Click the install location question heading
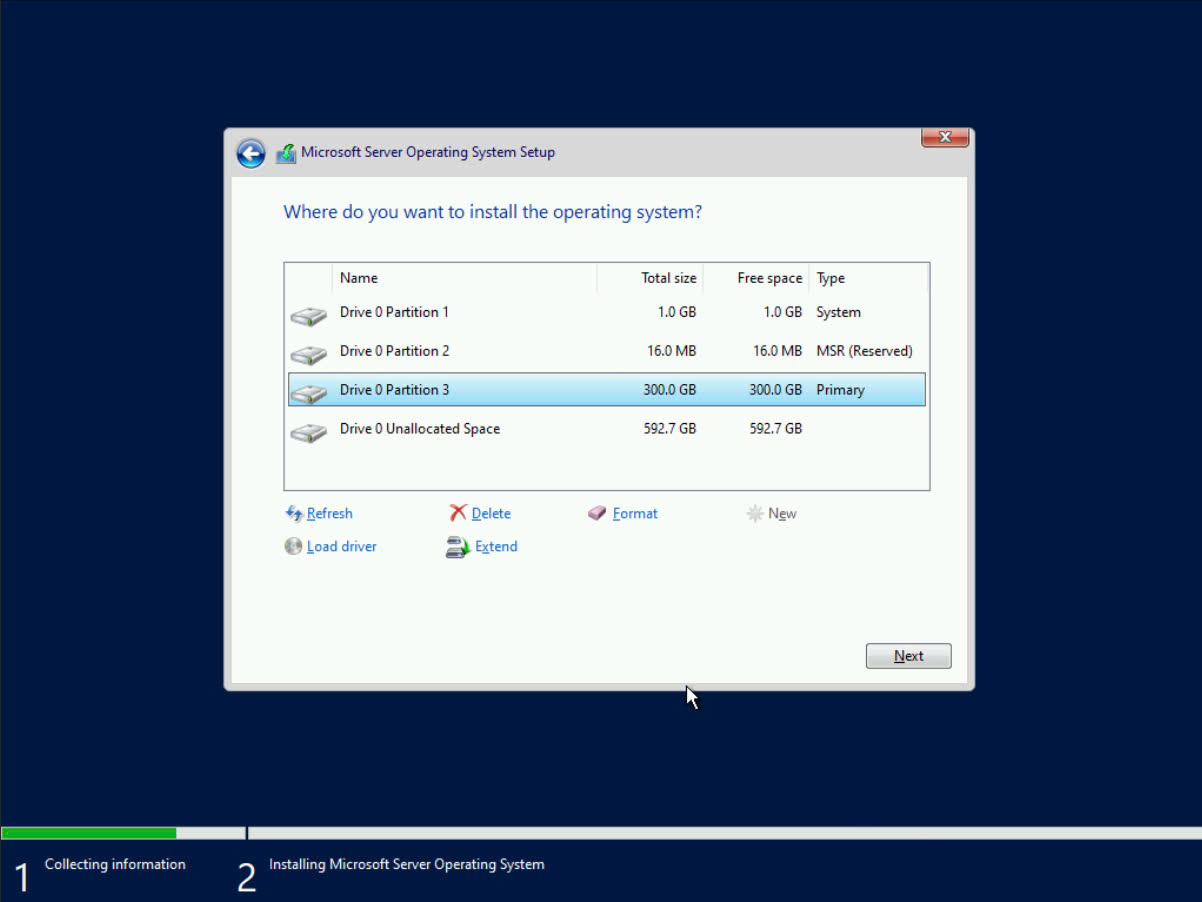Viewport: 1202px width, 902px height. point(493,212)
